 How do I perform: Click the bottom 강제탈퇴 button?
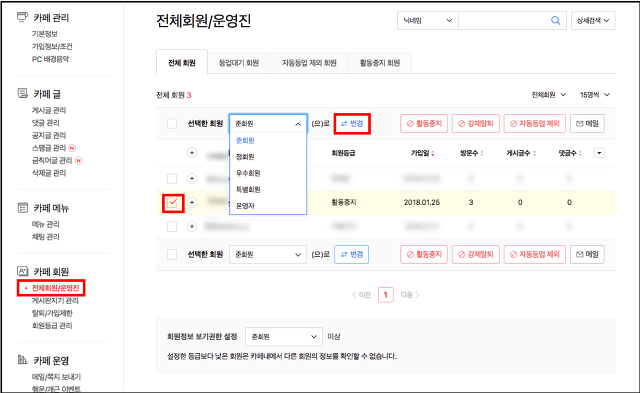point(476,254)
